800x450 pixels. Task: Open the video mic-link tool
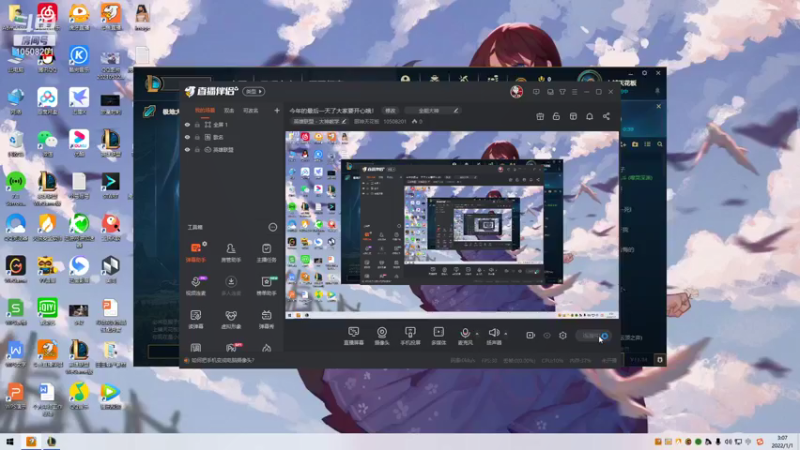click(196, 285)
